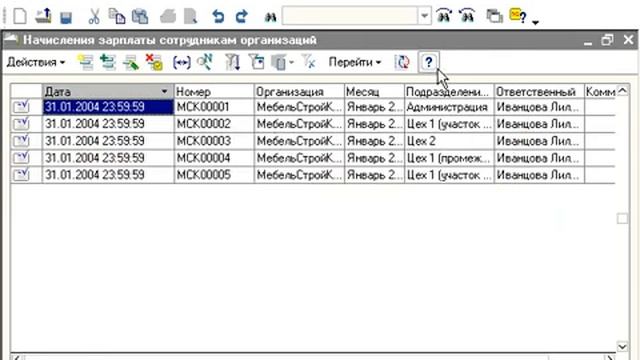Click the window list icon in top toolbar

(x=494, y=16)
